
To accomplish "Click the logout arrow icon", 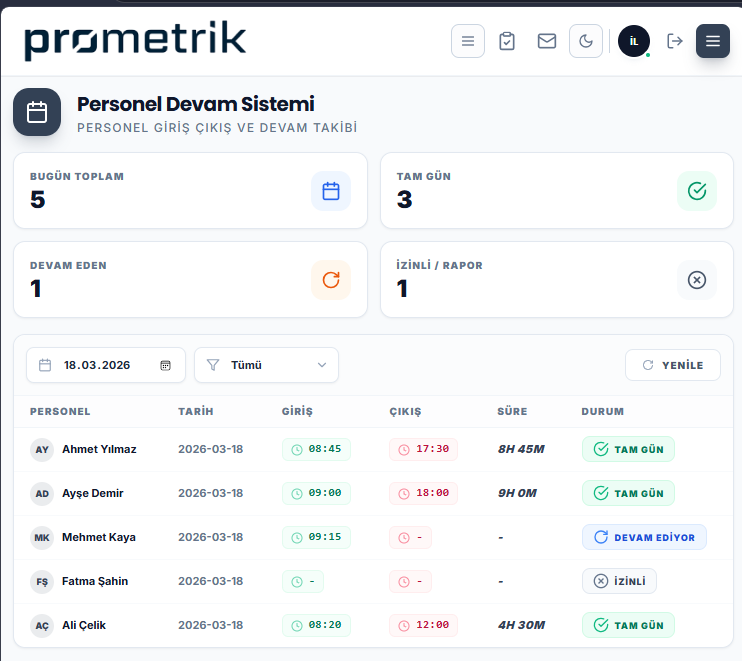I will click(674, 41).
